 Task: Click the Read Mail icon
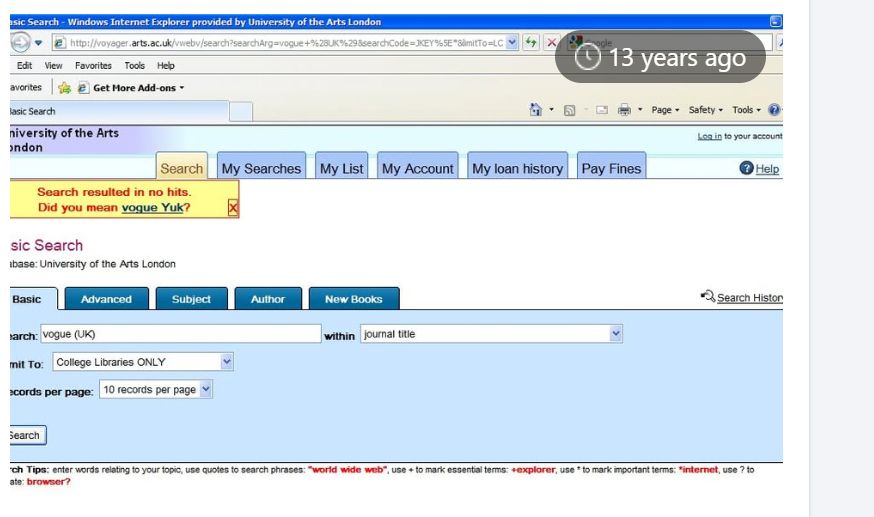click(602, 110)
